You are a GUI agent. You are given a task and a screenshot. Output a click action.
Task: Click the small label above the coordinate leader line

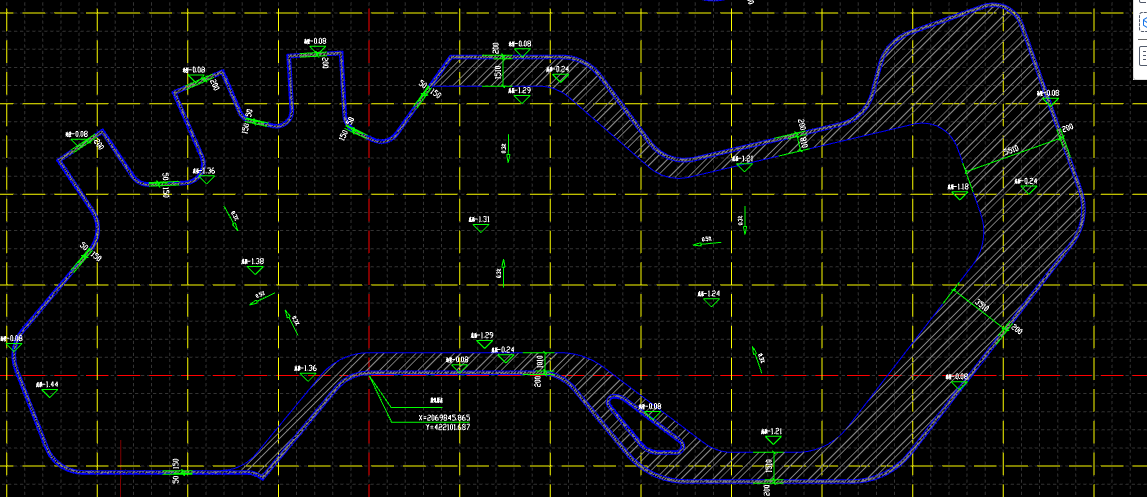point(437,400)
